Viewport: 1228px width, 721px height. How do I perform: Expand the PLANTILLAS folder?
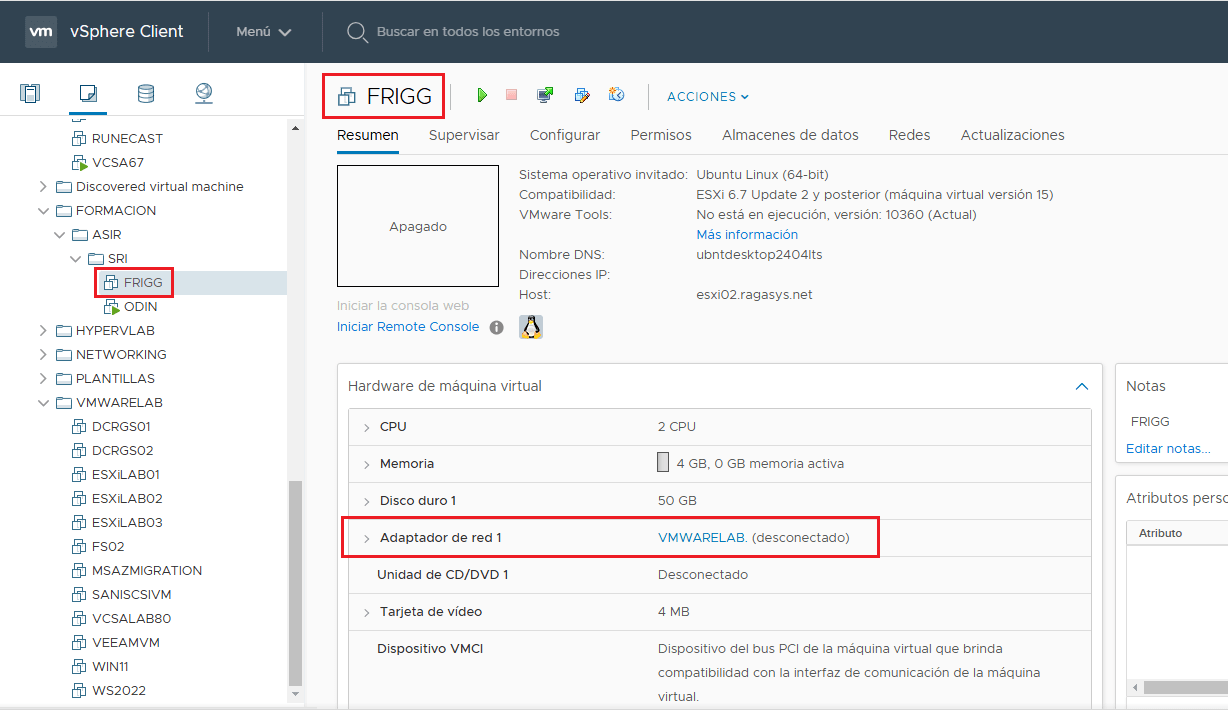43,378
